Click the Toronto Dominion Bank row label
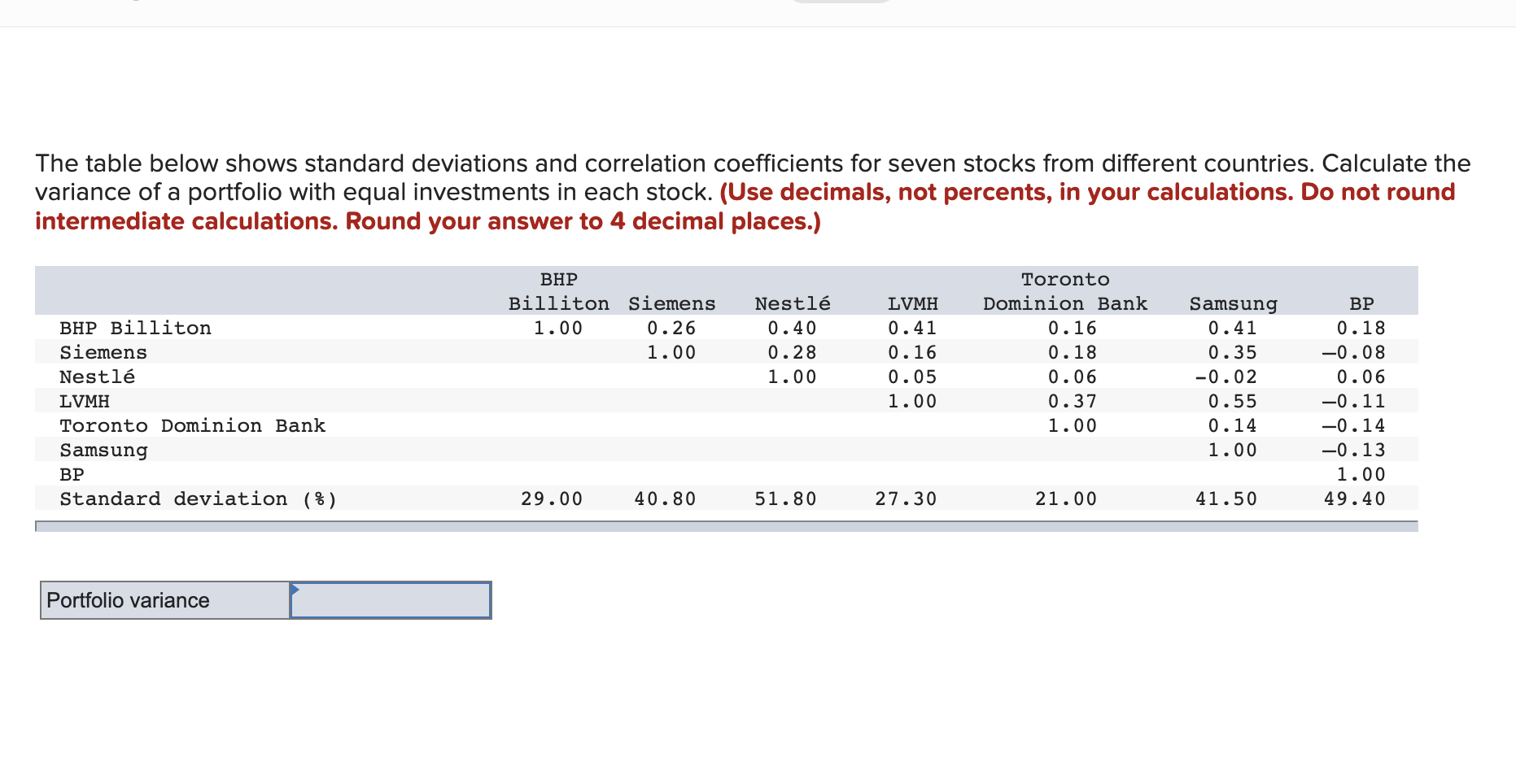The image size is (1516, 784). [192, 425]
